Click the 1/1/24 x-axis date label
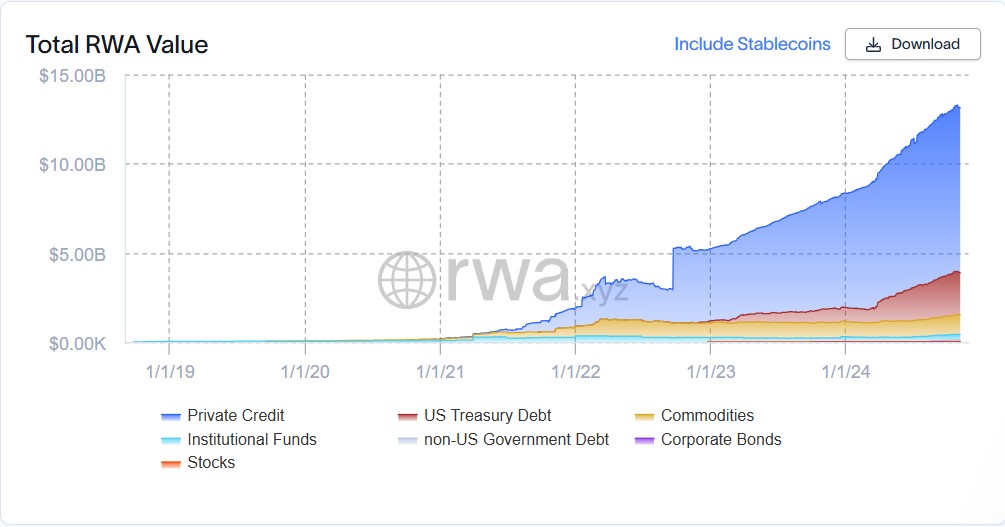The height and width of the screenshot is (527, 1005). 845,371
